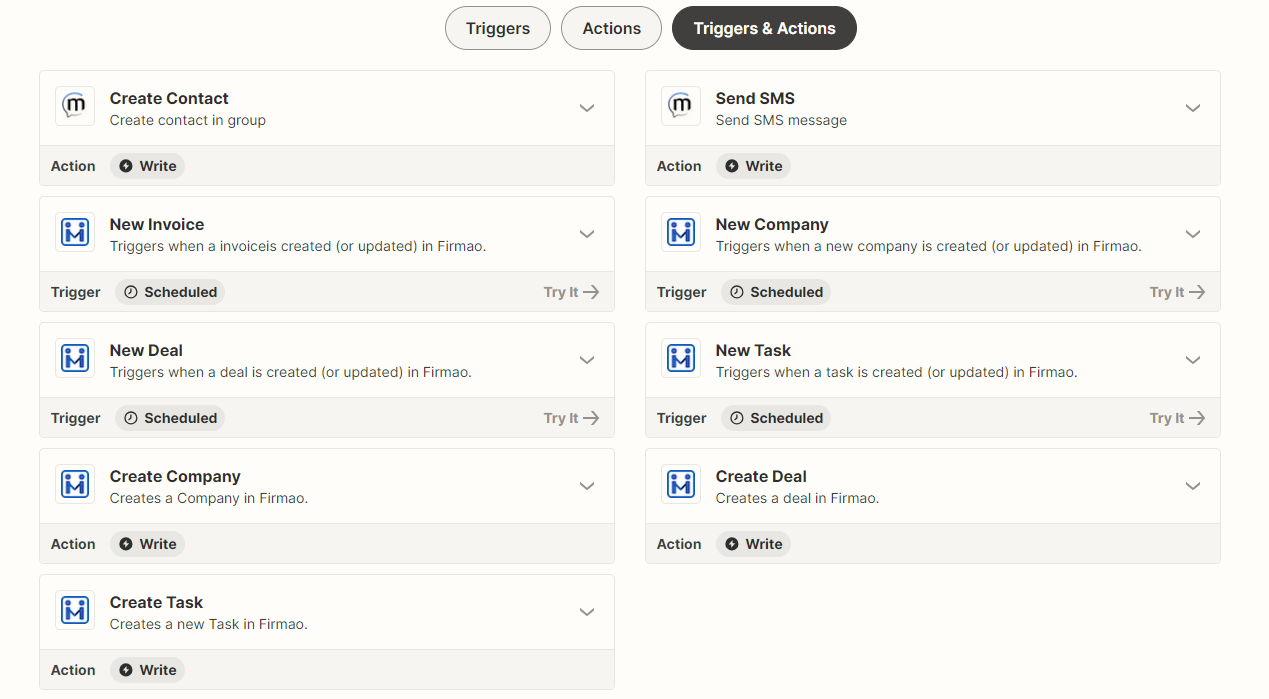This screenshot has width=1269, height=699.
Task: Click the New Task trigger description text
Action: (897, 372)
